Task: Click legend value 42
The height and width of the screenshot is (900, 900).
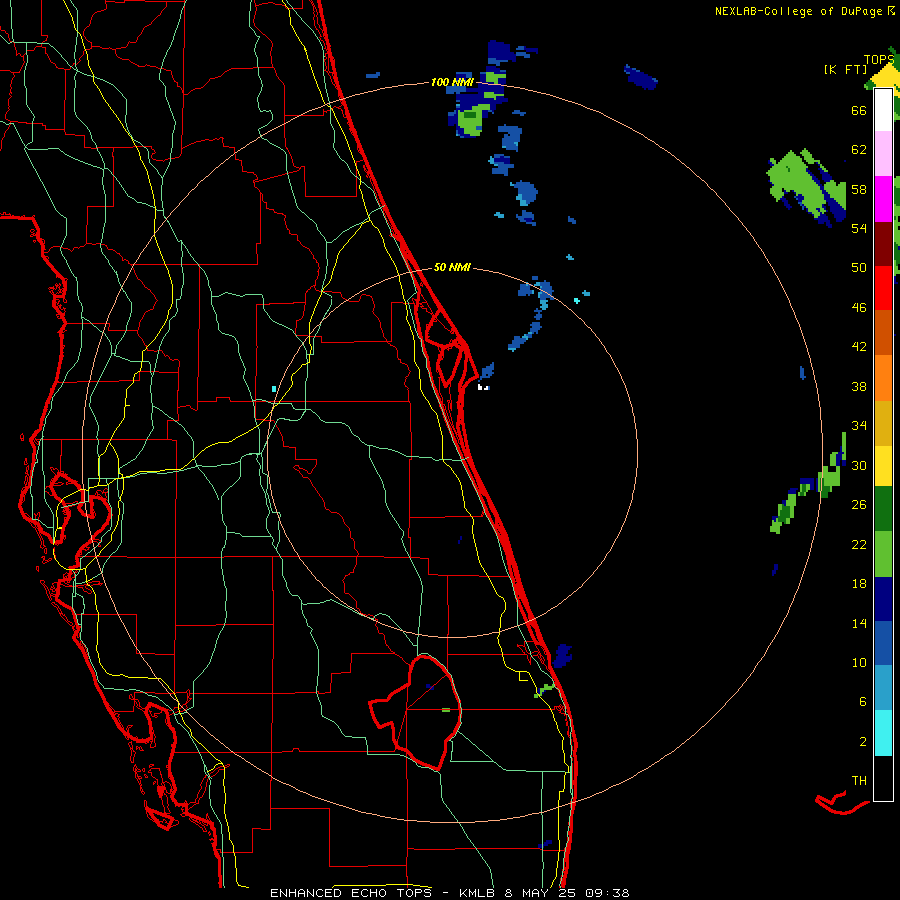Action: tap(859, 347)
